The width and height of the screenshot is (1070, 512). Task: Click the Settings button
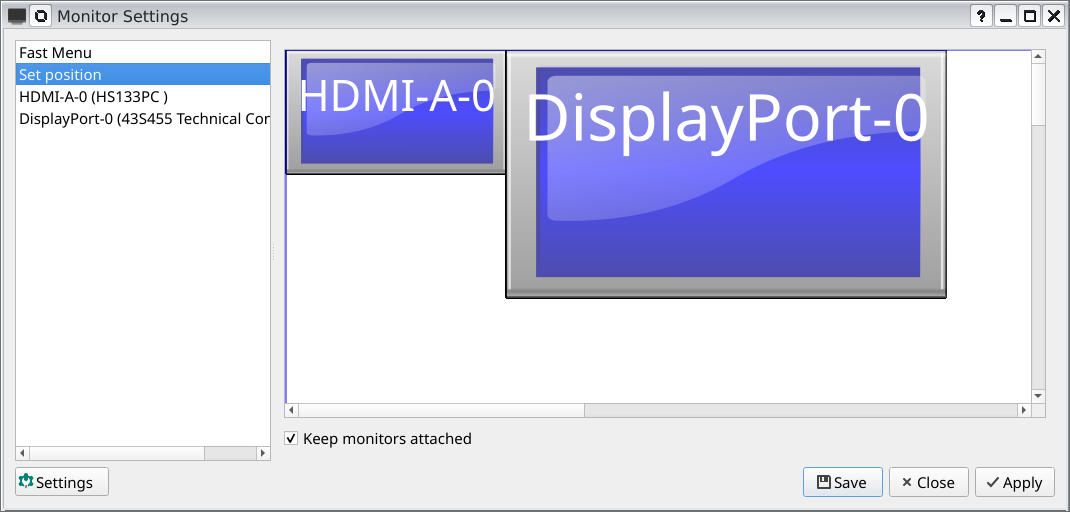point(61,482)
